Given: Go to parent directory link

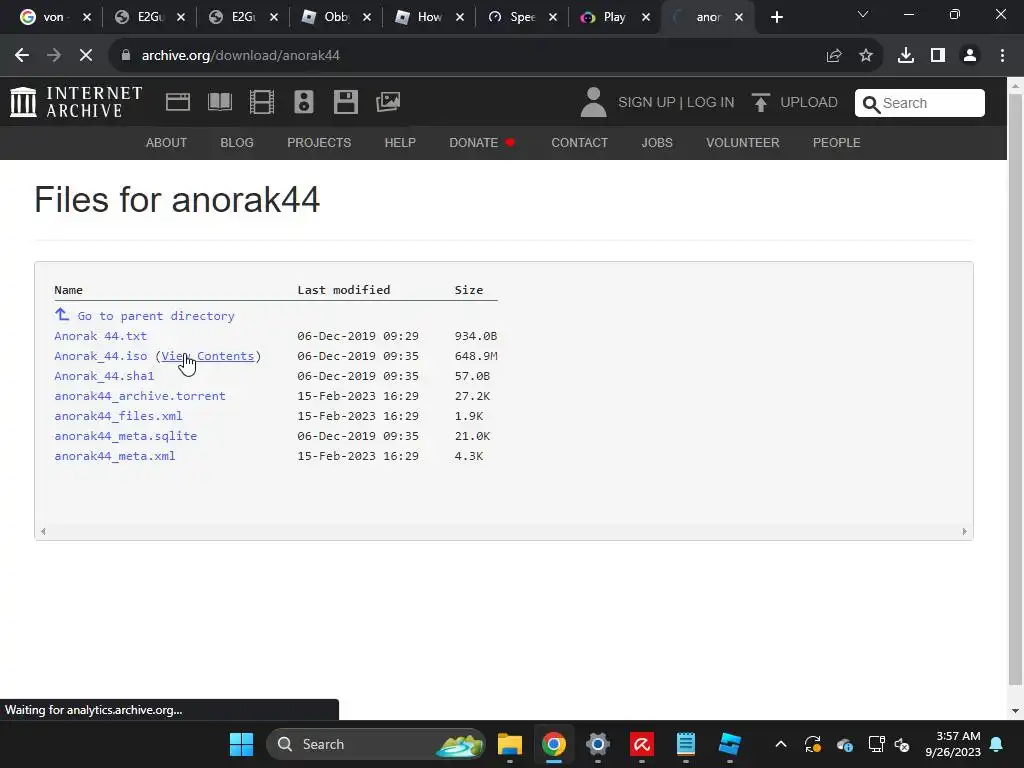Looking at the screenshot, I should coord(144,315).
